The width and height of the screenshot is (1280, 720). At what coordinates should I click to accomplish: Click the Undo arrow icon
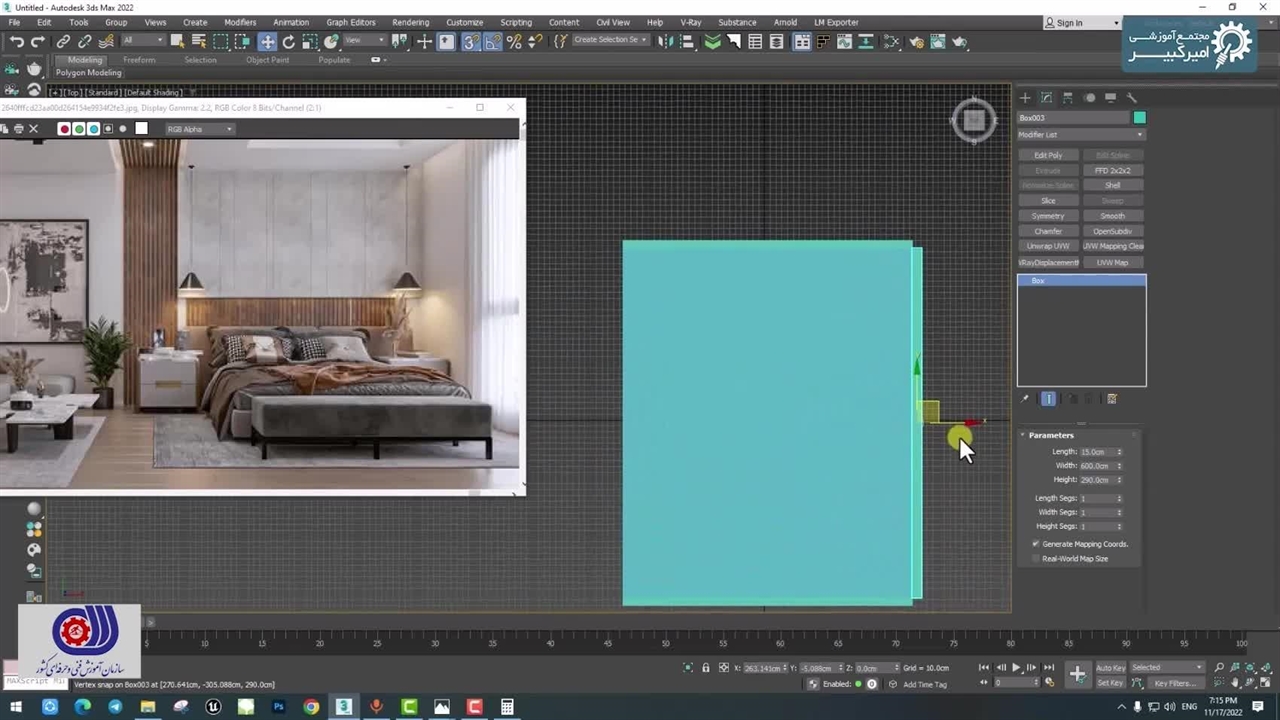[16, 42]
